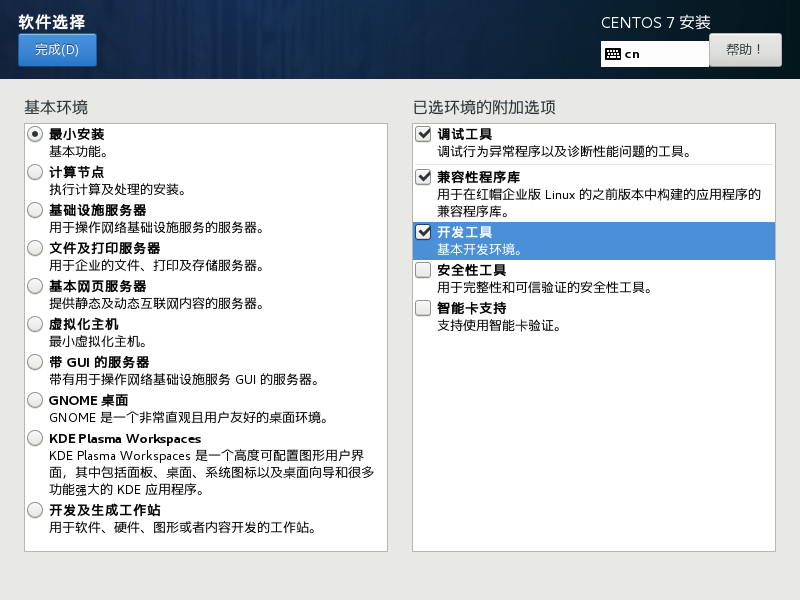Viewport: 800px width, 600px height.
Task: Click the CENTOS 7 安装 title text
Action: click(656, 22)
